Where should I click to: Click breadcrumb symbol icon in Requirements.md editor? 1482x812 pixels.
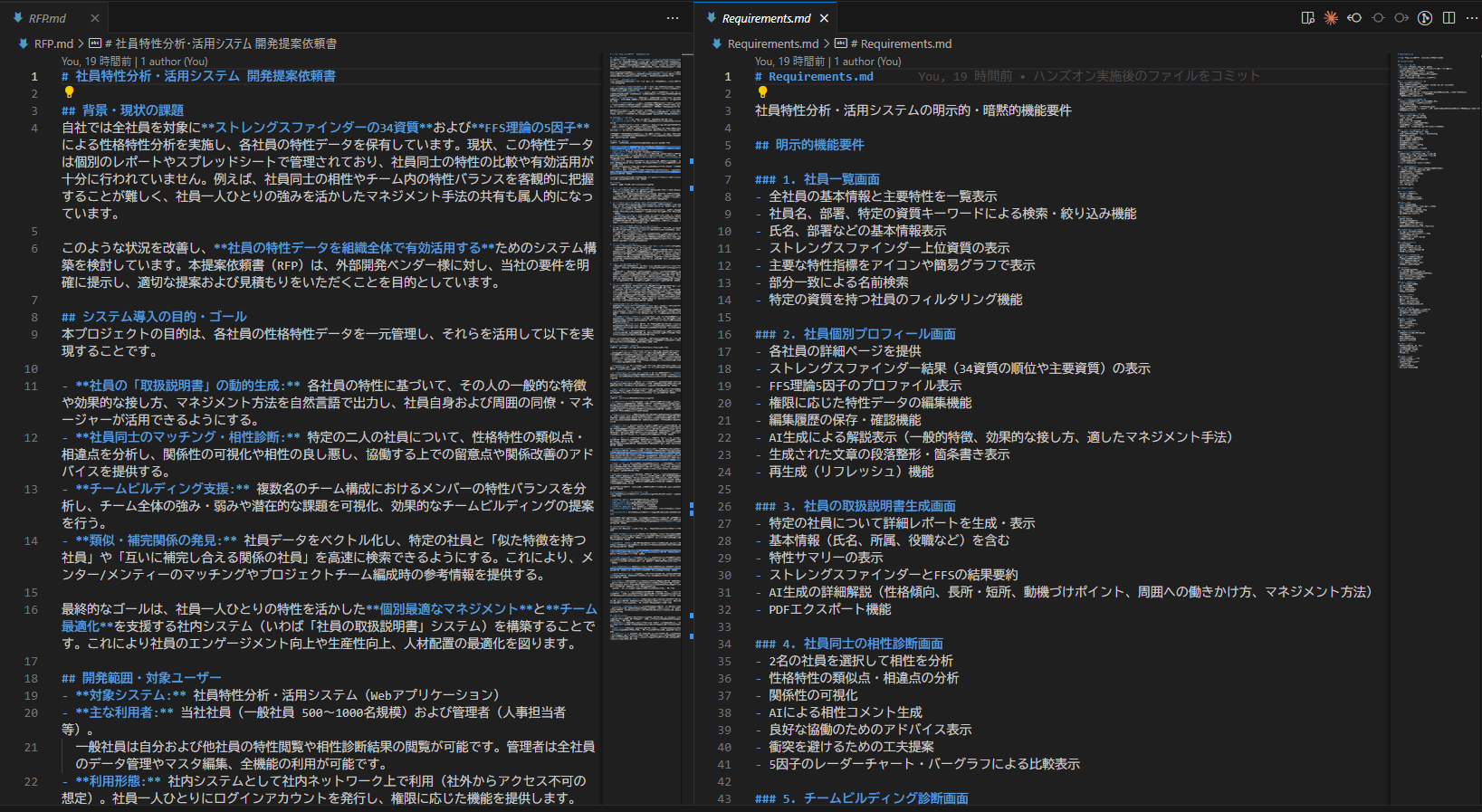click(x=841, y=43)
